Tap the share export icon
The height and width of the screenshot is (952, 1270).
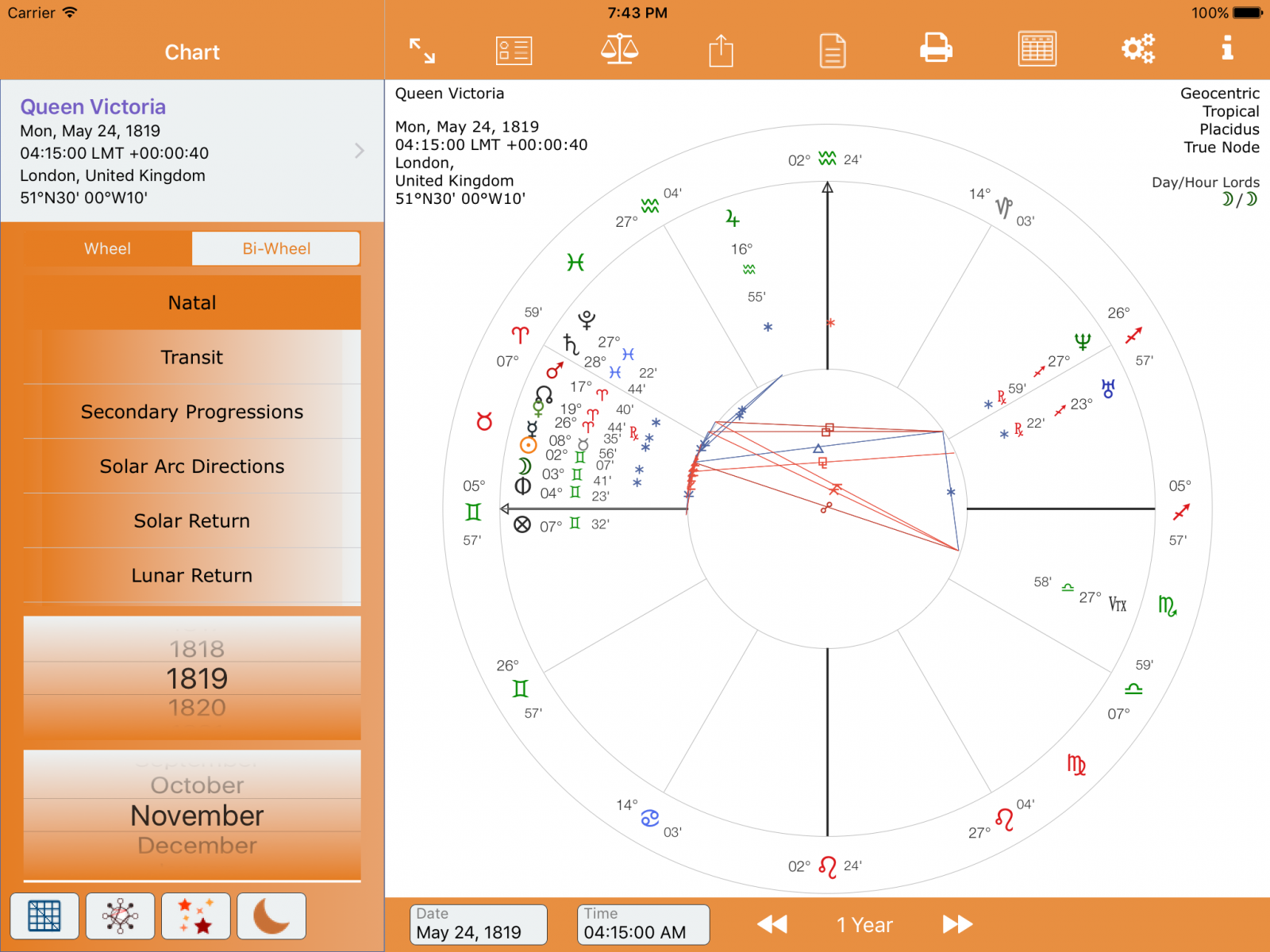721,51
